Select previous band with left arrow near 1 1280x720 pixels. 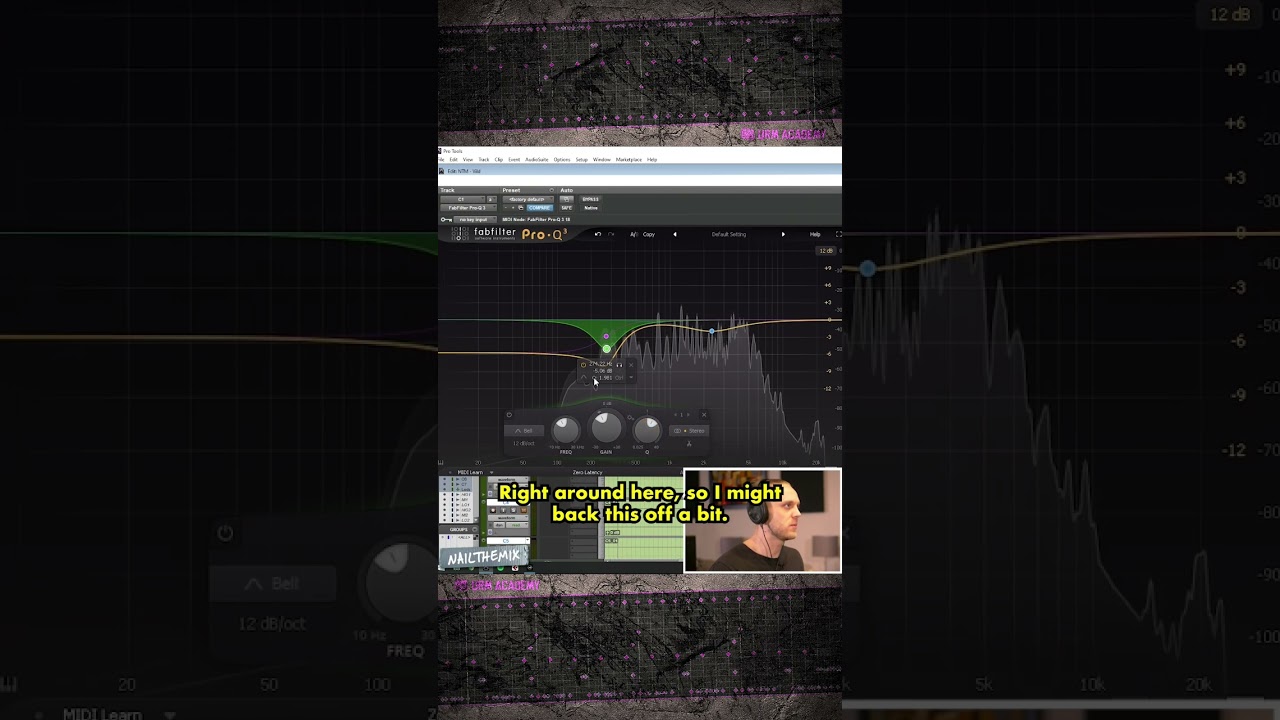click(675, 415)
